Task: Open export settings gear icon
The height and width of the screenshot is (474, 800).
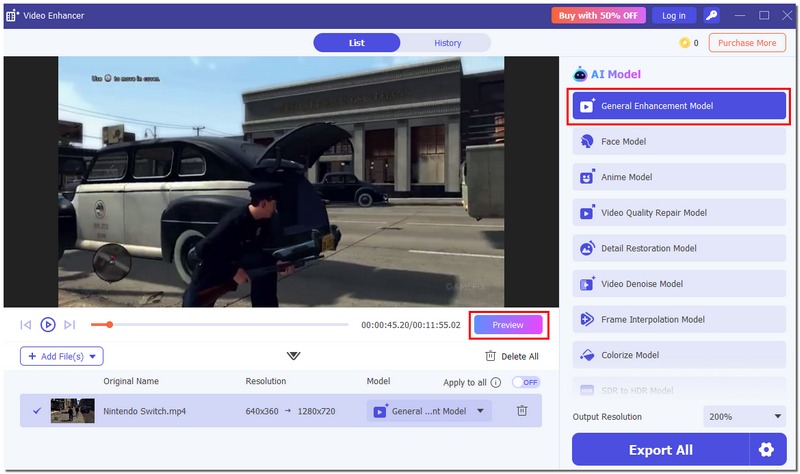Action: point(767,450)
